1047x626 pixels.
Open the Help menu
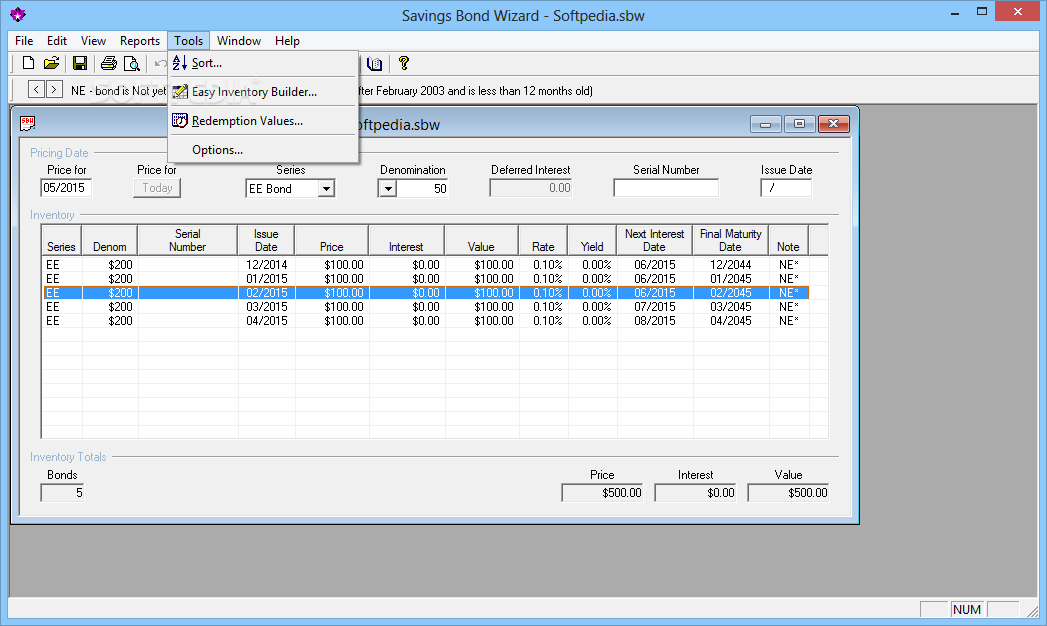(287, 41)
